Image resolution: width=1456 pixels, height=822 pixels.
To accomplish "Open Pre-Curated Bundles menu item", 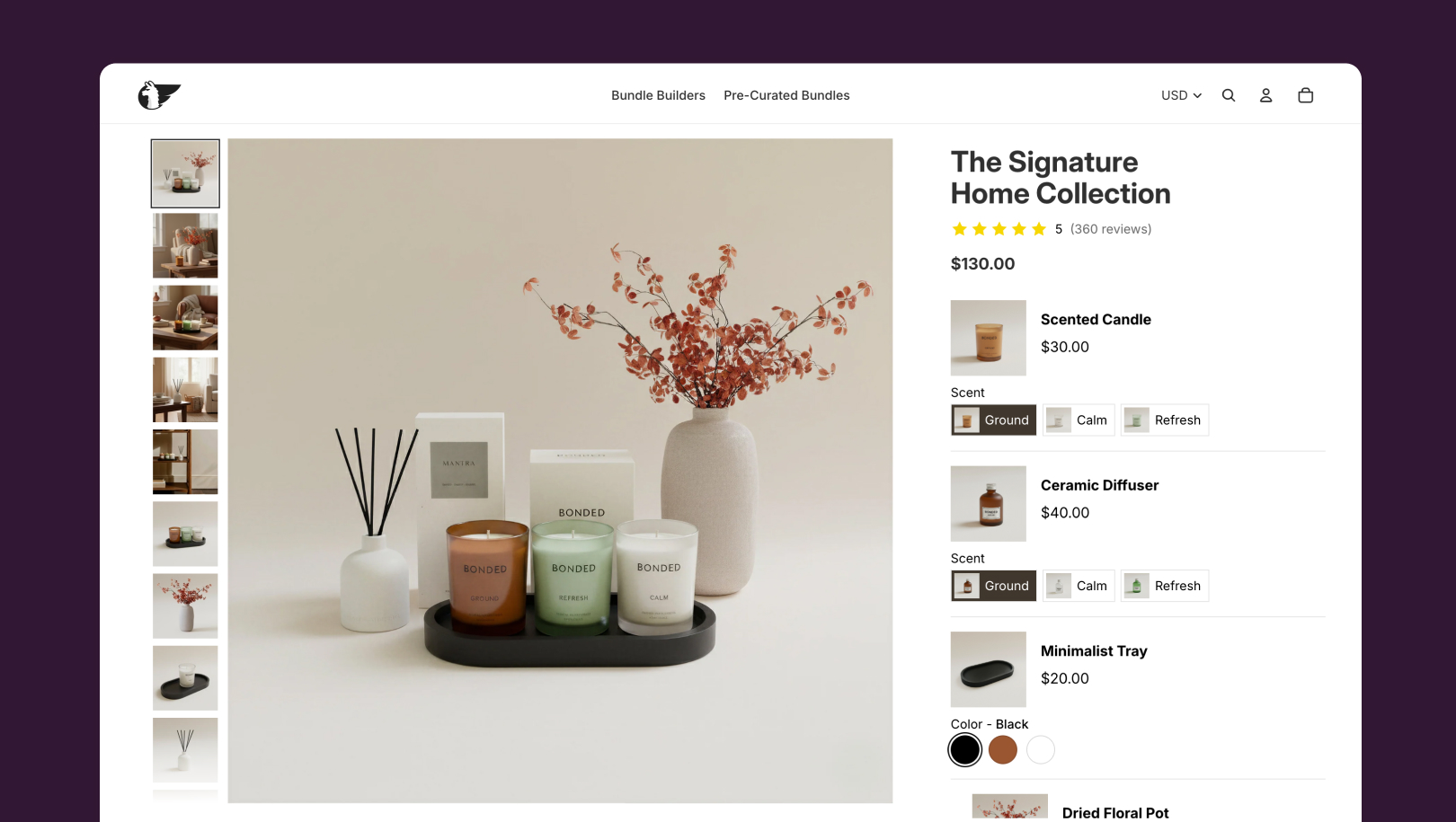I will [x=786, y=95].
